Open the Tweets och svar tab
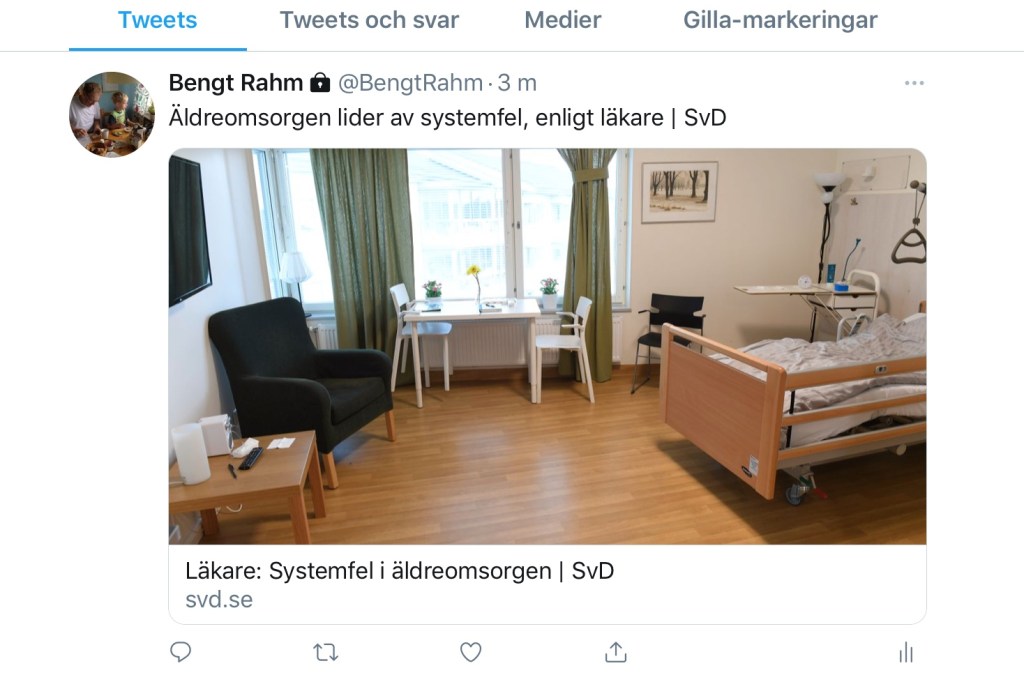1024x675 pixels. (369, 20)
